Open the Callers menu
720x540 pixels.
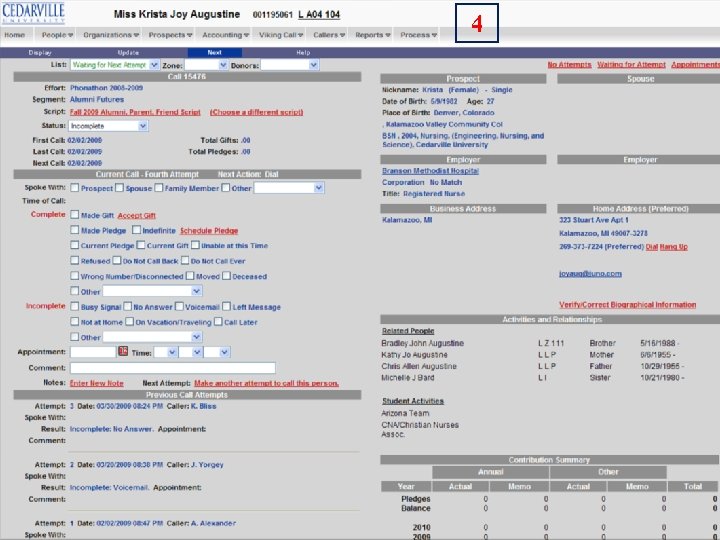coord(329,35)
